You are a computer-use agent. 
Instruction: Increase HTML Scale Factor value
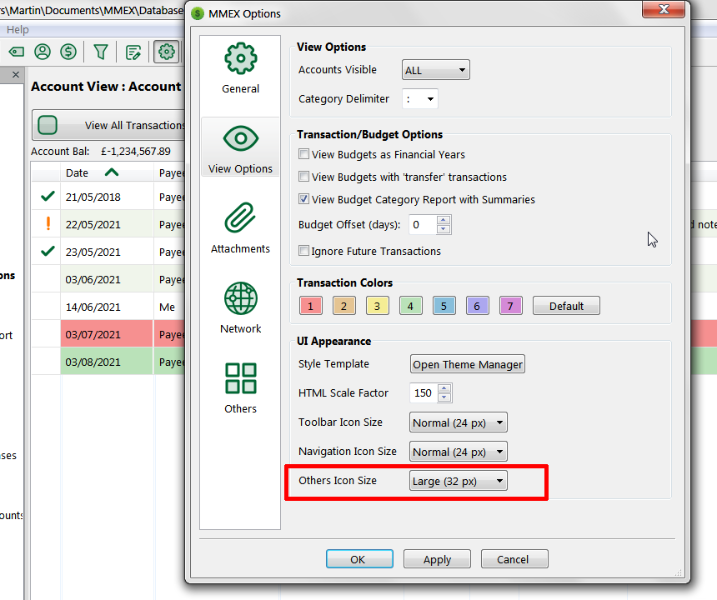pos(444,388)
